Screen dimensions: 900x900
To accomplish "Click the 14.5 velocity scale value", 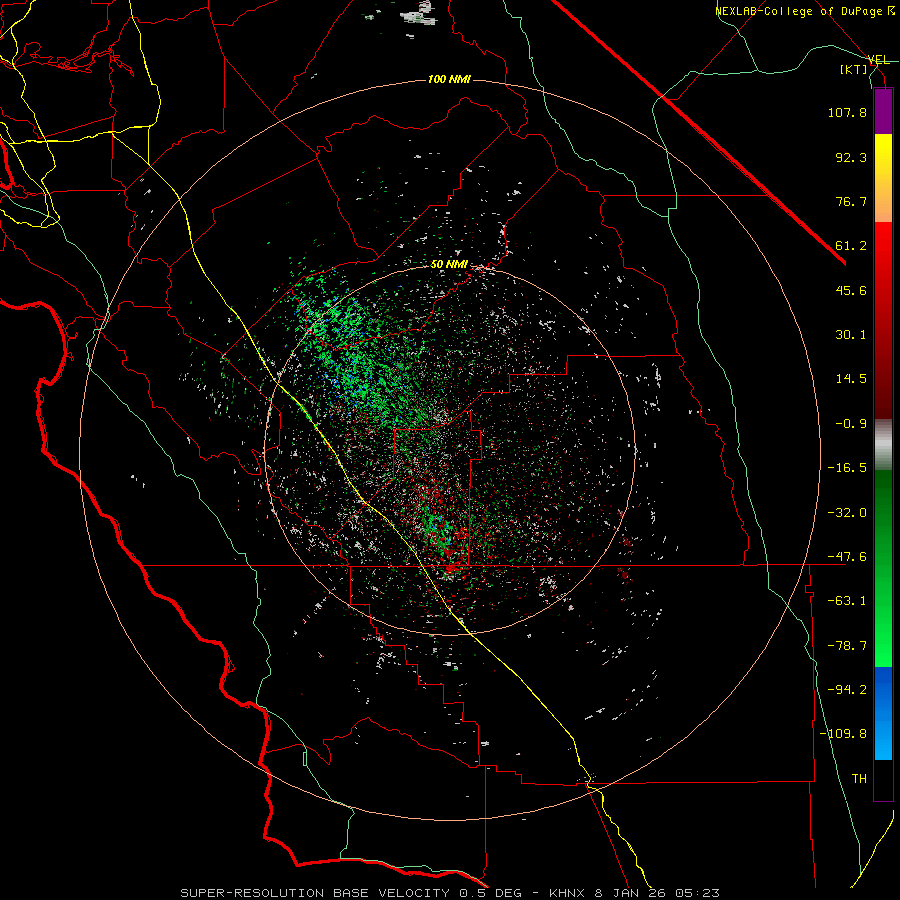I will [x=851, y=379].
